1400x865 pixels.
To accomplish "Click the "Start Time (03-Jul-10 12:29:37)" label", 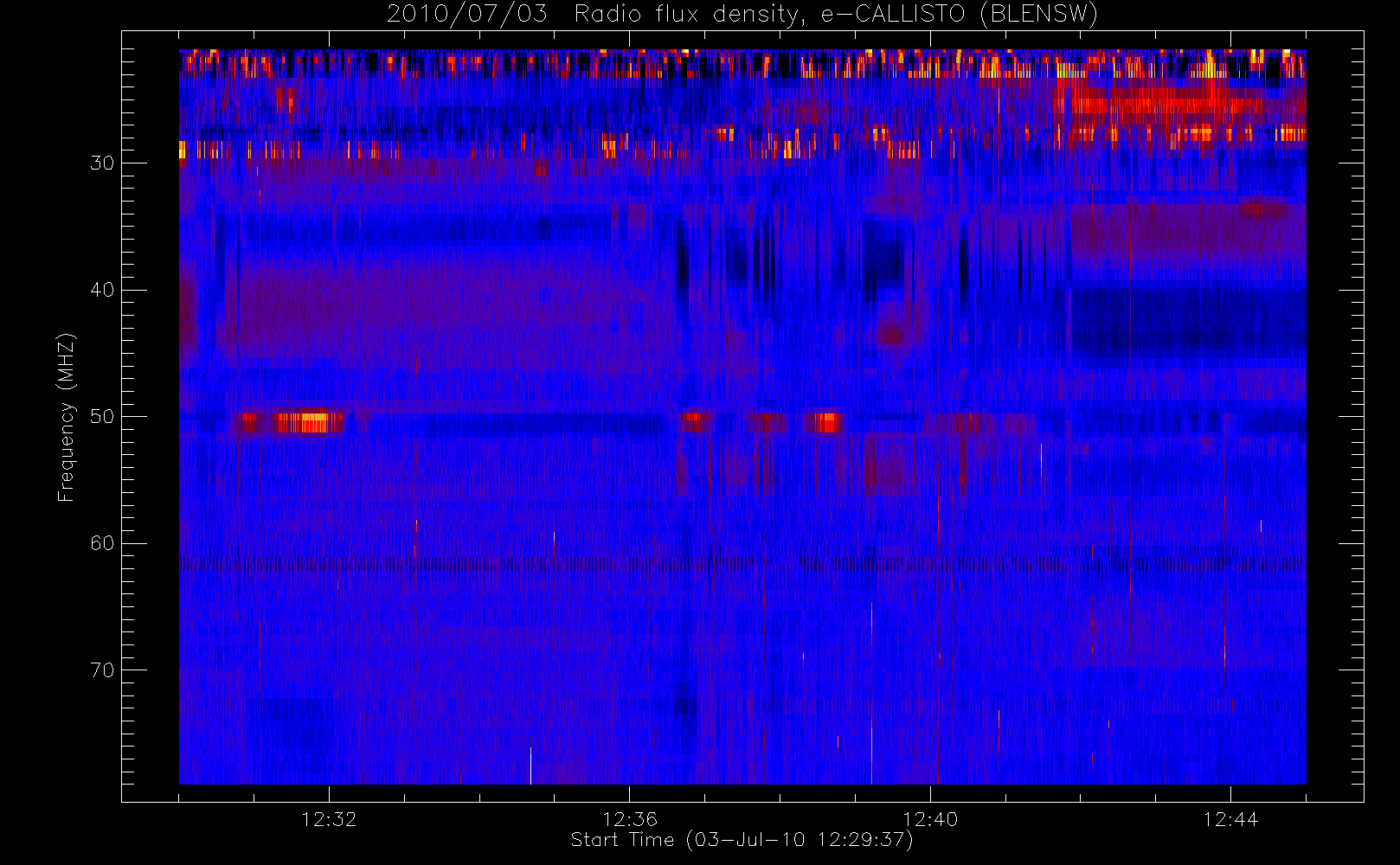I will tap(742, 840).
